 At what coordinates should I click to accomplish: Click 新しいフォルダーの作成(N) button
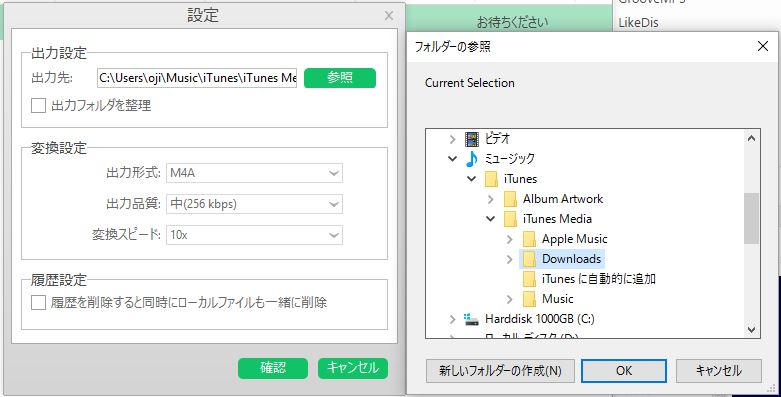click(x=500, y=371)
